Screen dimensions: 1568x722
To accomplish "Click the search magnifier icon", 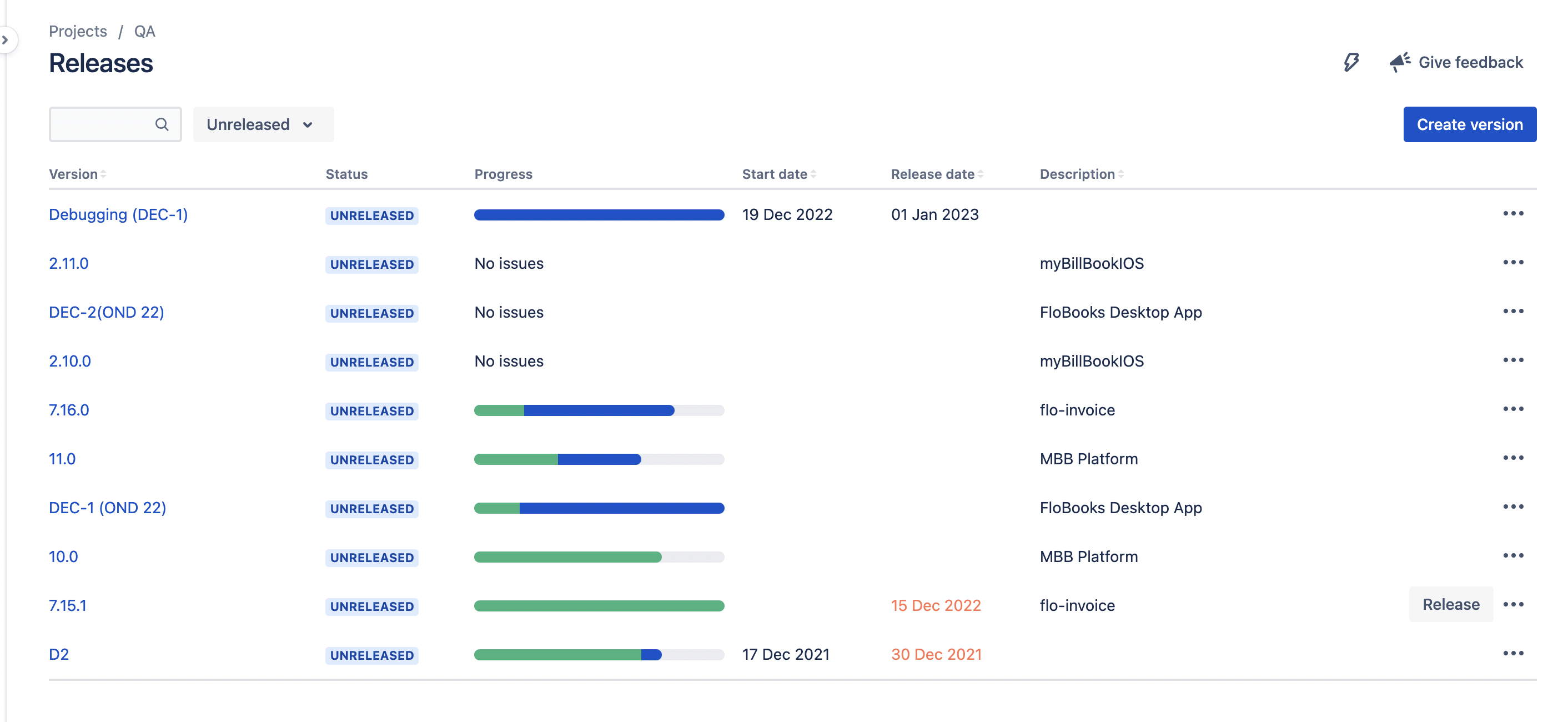I will click(162, 124).
